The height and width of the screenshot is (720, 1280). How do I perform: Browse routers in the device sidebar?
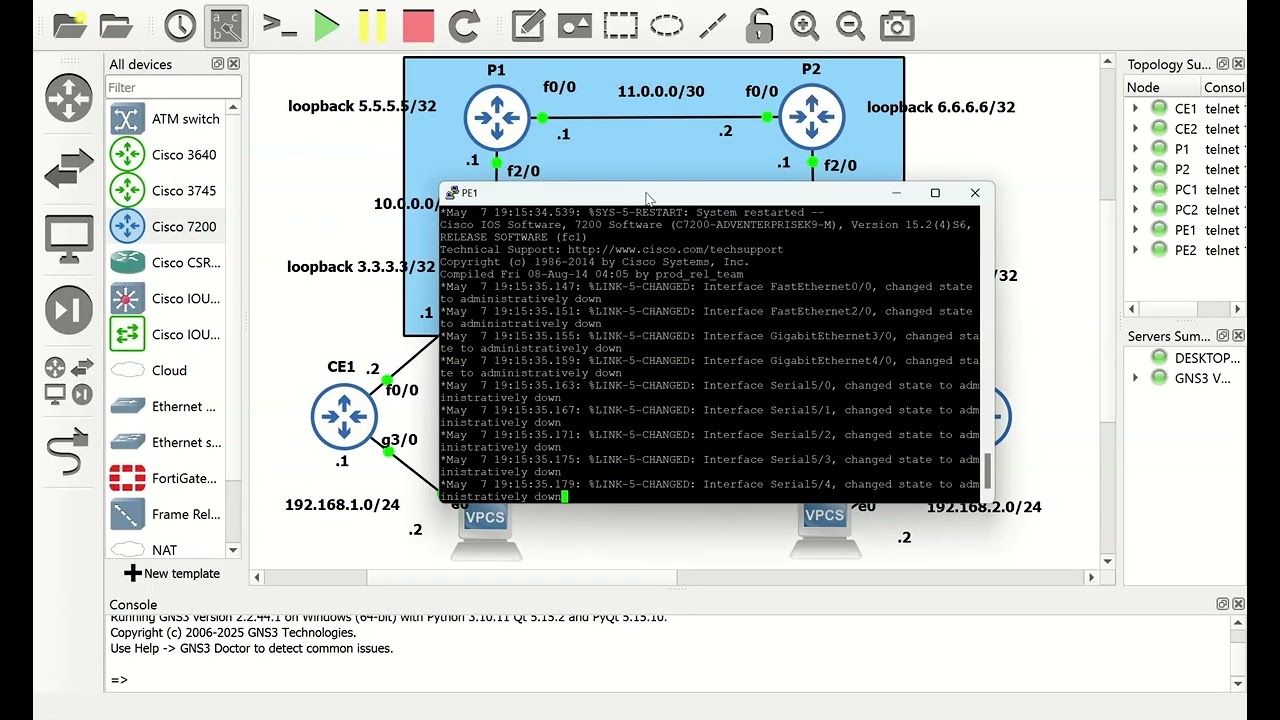click(x=69, y=99)
